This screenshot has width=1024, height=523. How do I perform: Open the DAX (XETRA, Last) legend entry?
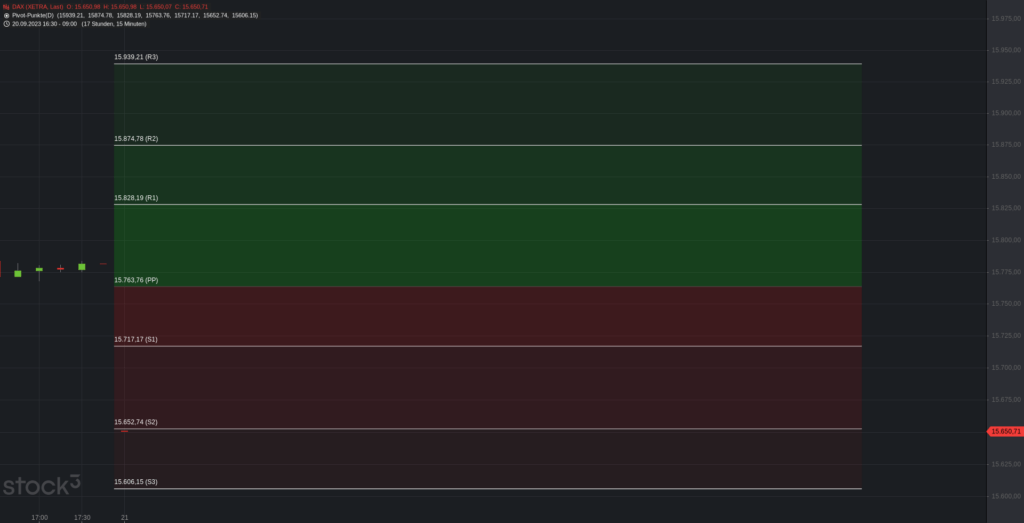coord(38,7)
